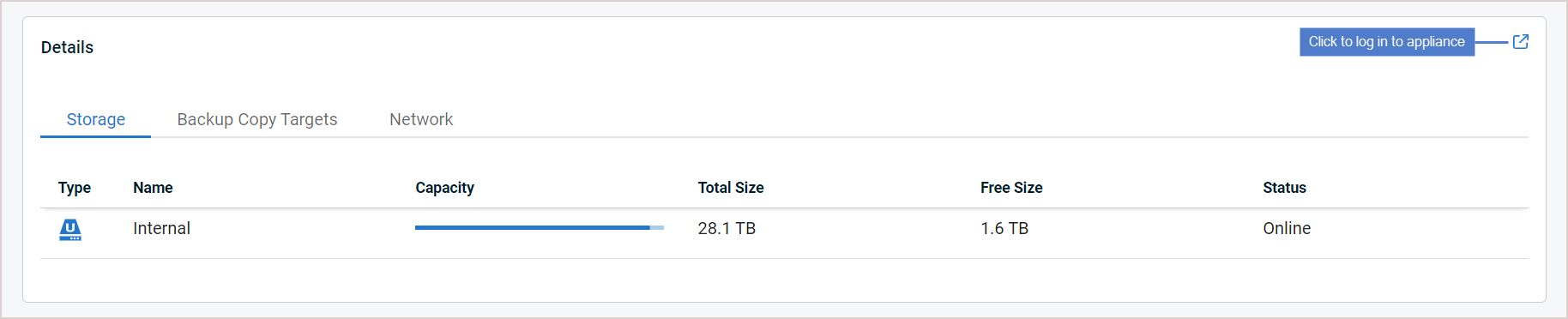Click the 1.6 TB free size value
Image resolution: width=1568 pixels, height=319 pixels.
(1004, 228)
